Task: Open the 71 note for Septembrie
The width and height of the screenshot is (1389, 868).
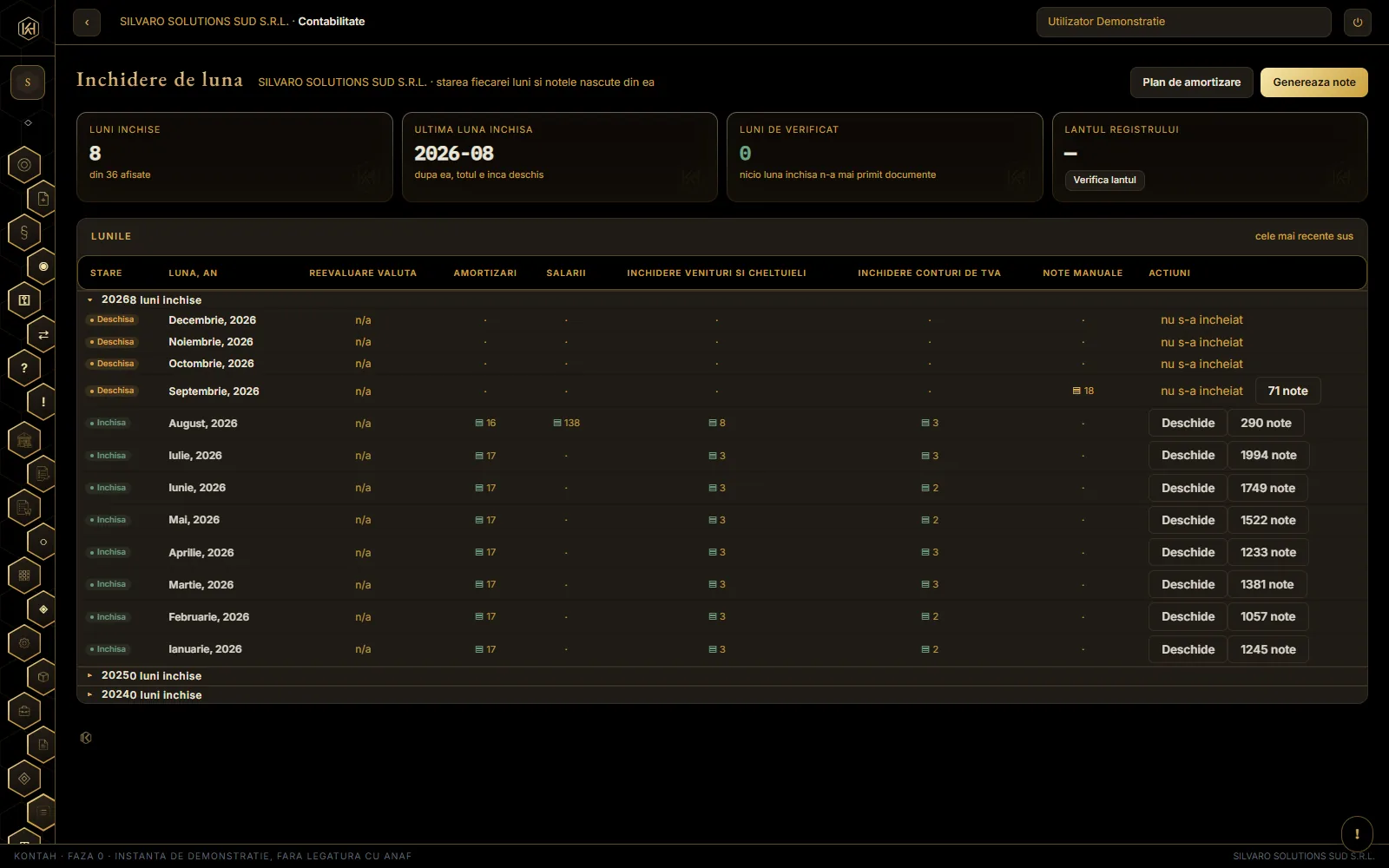Action: 1287,391
